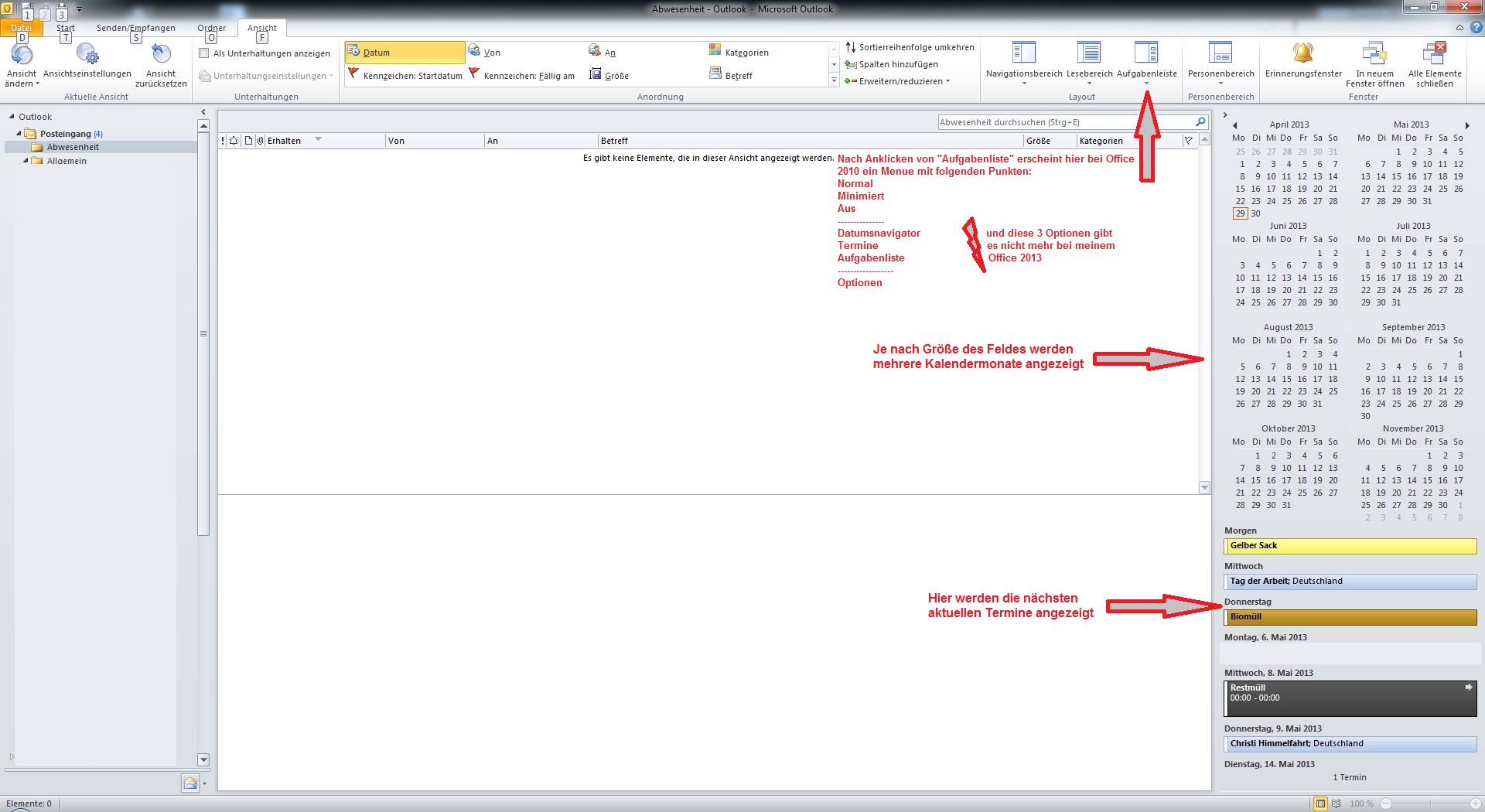The height and width of the screenshot is (812, 1485).
Task: Switch to the Start ribbon tab
Action: click(x=66, y=28)
